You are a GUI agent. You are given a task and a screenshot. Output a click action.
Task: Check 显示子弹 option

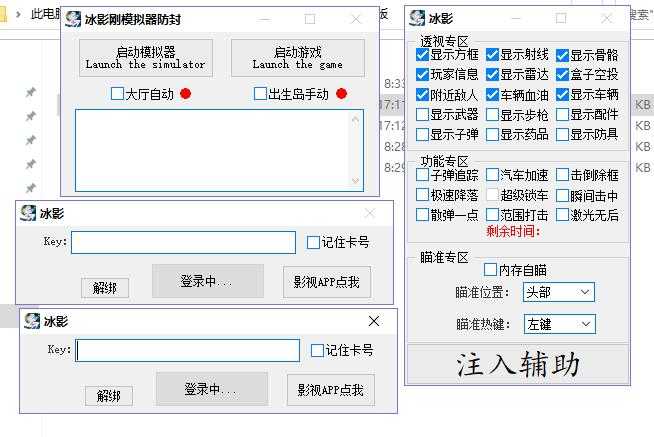pos(423,134)
